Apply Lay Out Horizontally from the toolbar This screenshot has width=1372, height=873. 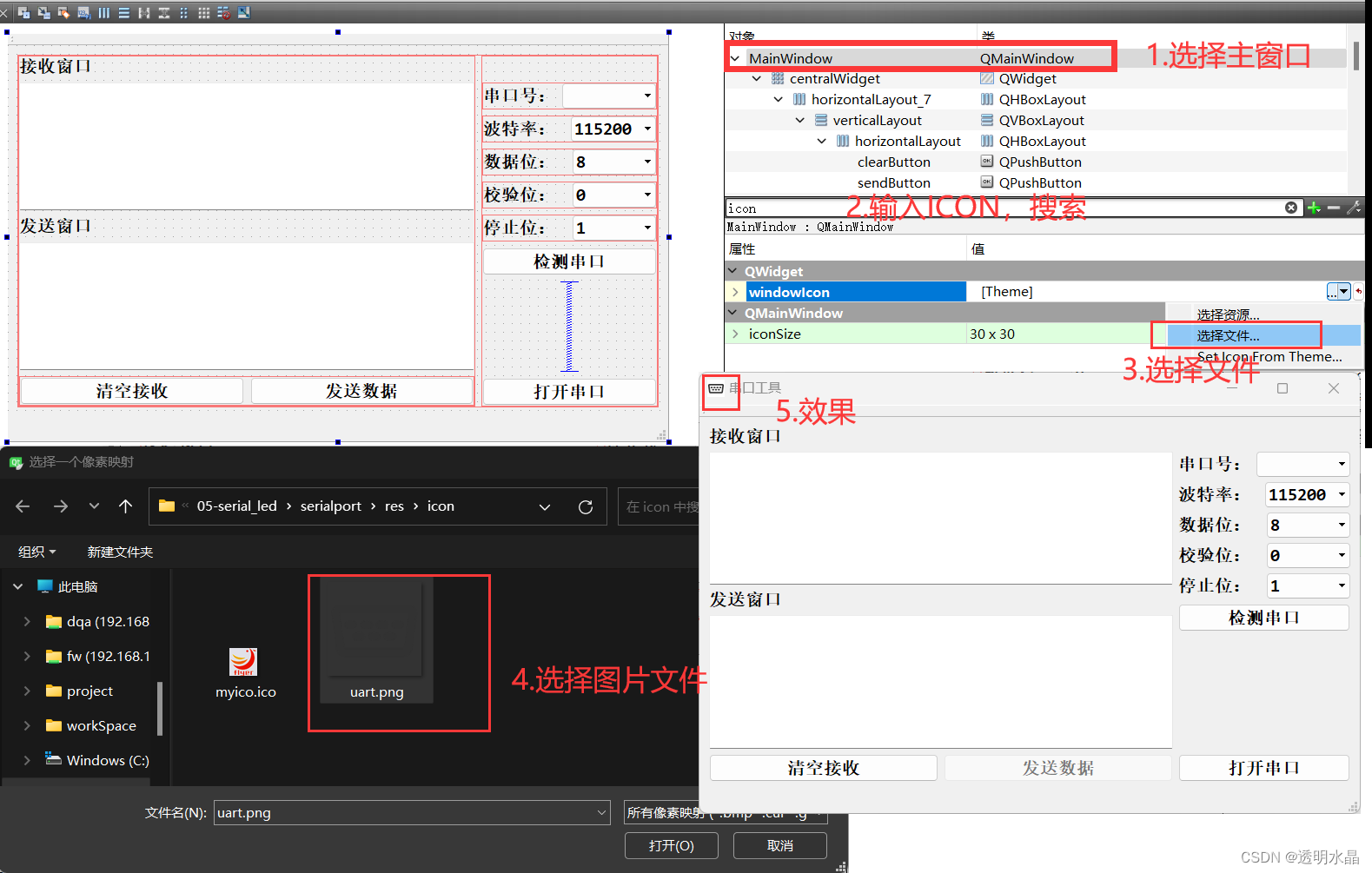104,13
